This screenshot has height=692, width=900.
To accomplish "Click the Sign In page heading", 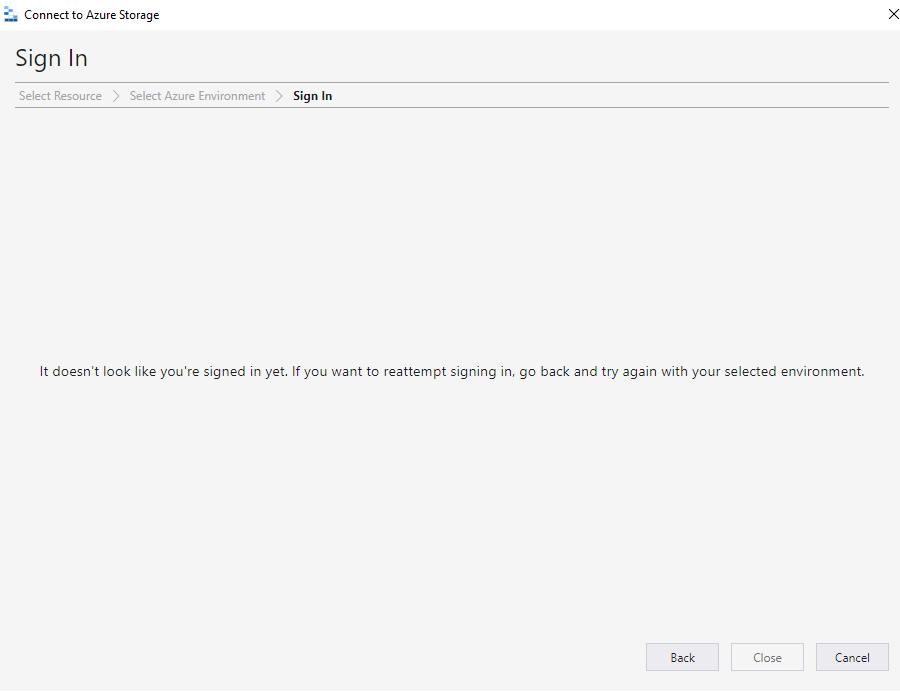I will tap(52, 59).
